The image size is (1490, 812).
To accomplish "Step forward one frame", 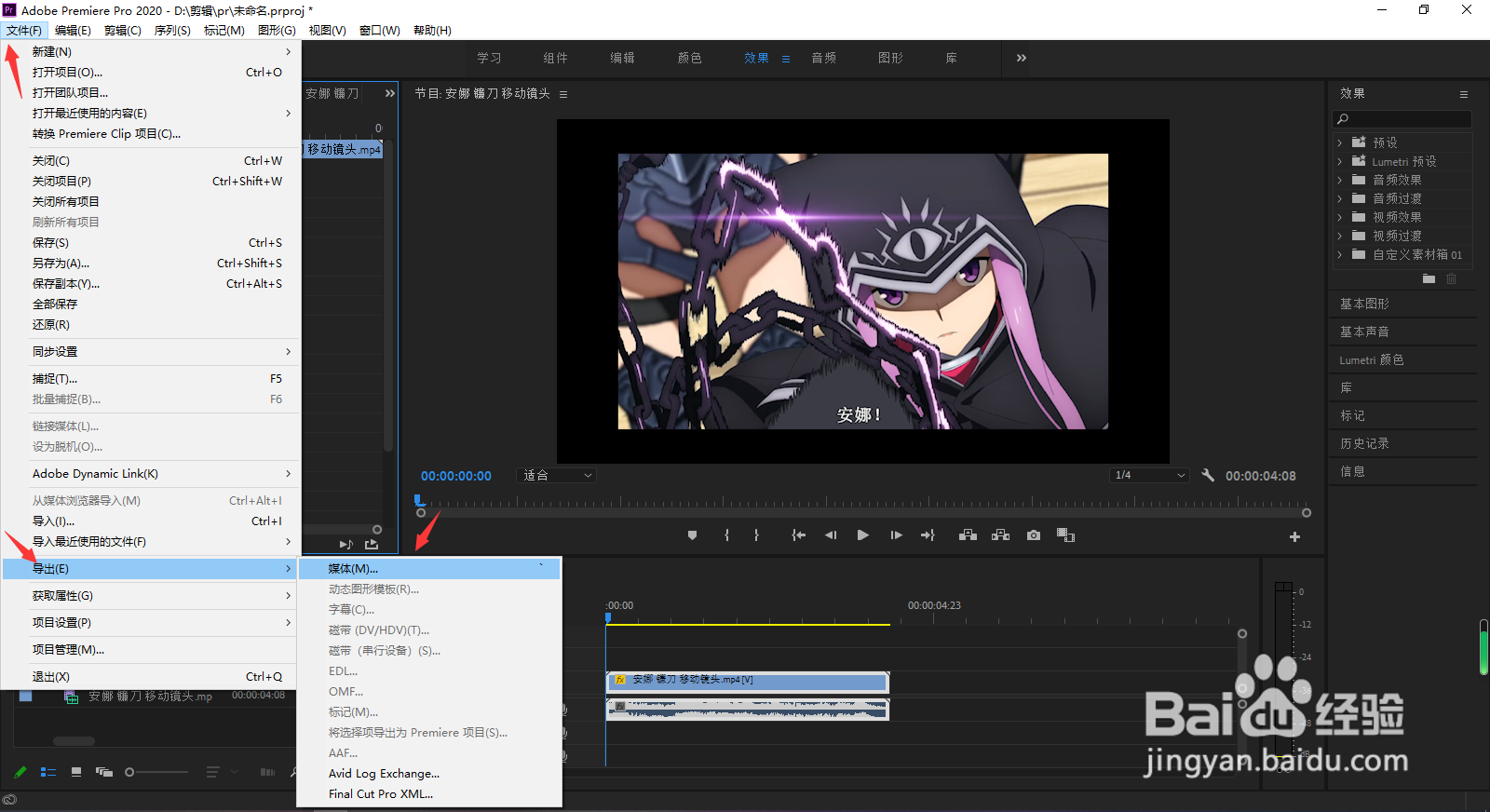I will (896, 535).
